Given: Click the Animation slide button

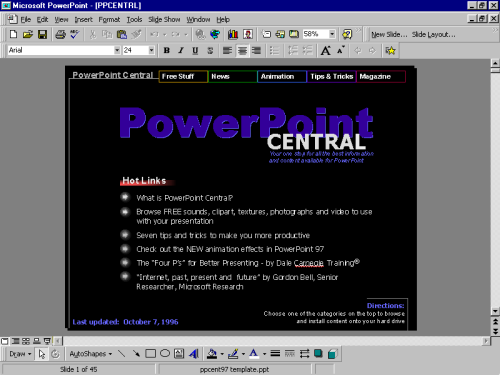Looking at the screenshot, I should pos(282,76).
